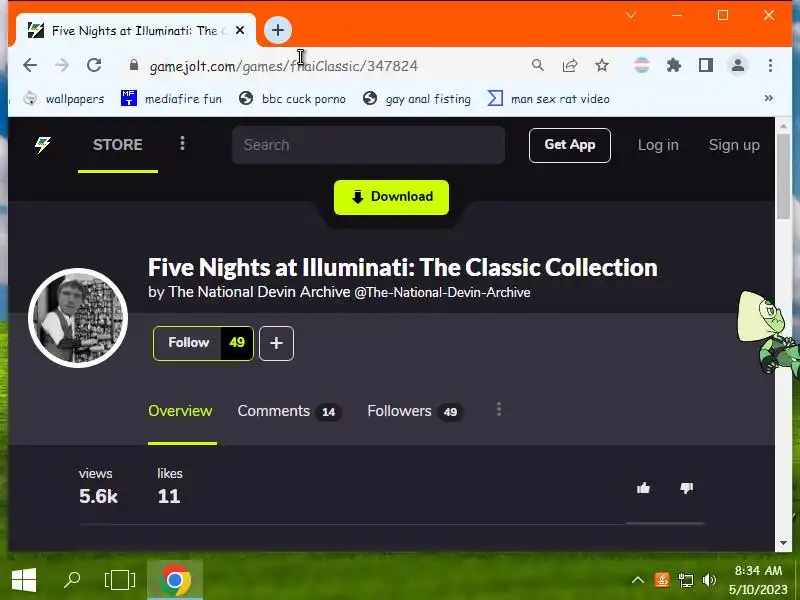
Task: Switch to the Comments tab
Action: point(289,411)
